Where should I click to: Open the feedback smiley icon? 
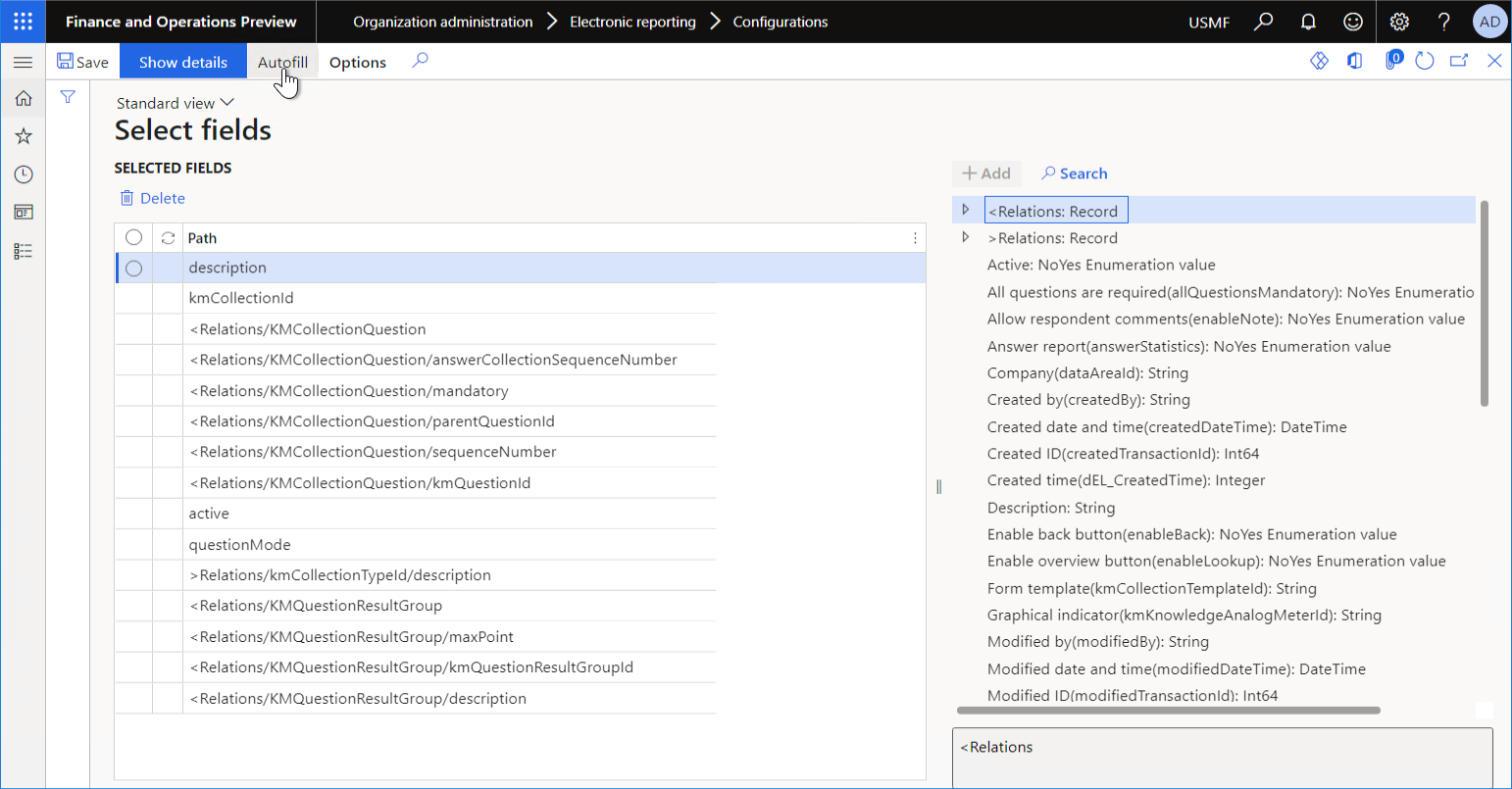(1353, 21)
